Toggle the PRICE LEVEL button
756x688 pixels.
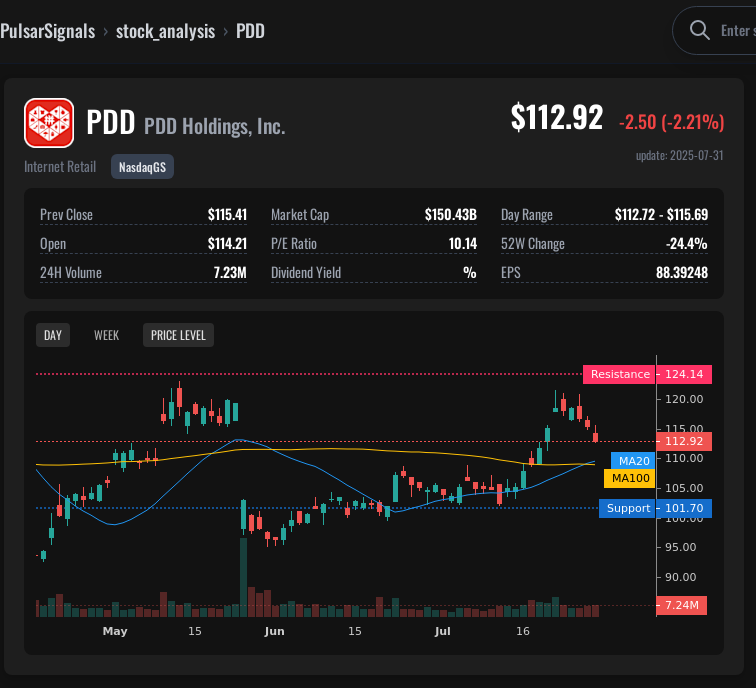click(178, 335)
